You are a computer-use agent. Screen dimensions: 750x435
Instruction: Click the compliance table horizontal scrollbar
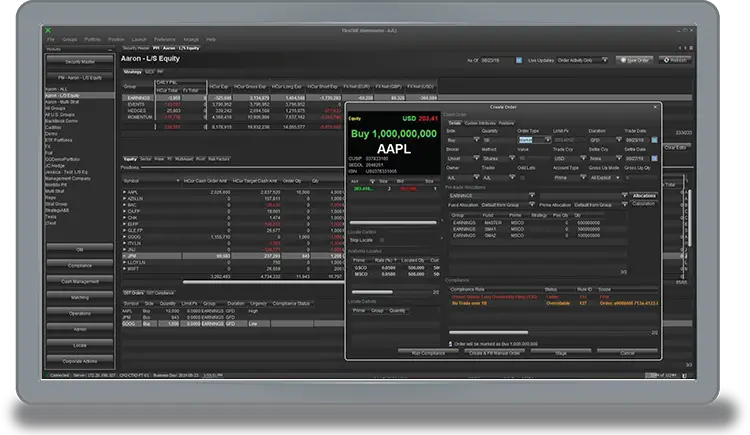(488, 332)
